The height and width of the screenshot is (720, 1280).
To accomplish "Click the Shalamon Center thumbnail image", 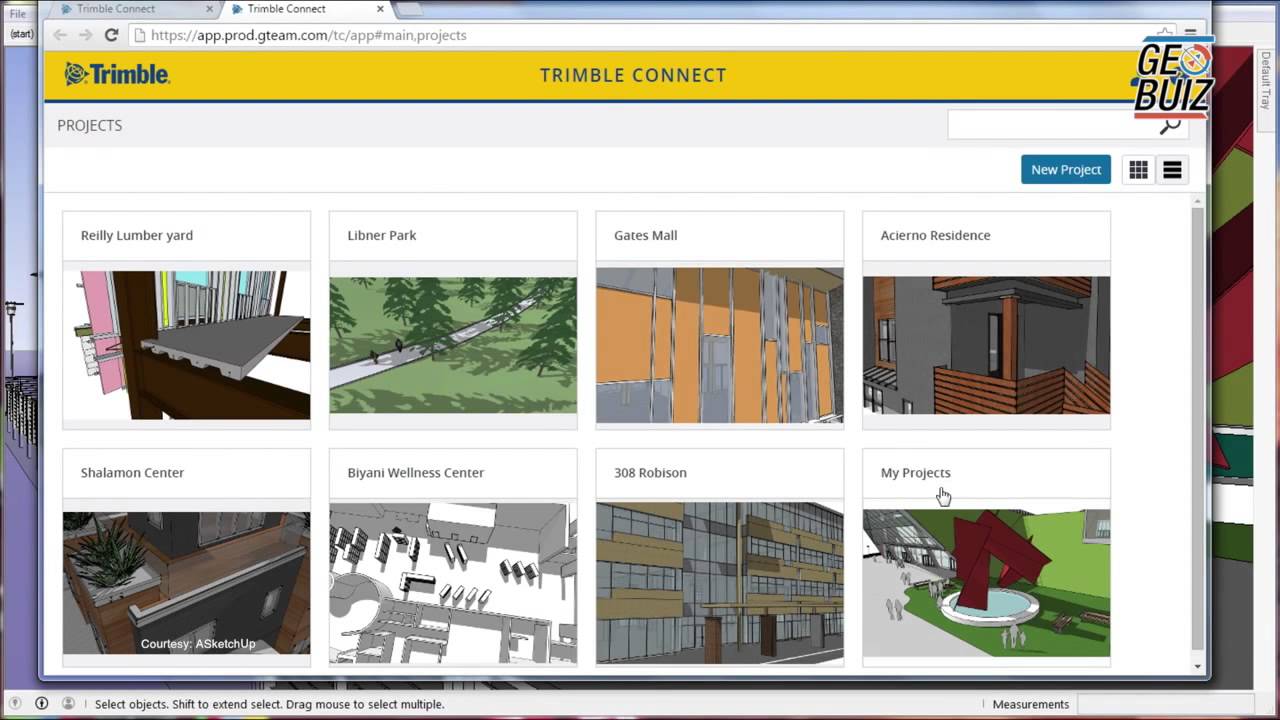I will [187, 583].
